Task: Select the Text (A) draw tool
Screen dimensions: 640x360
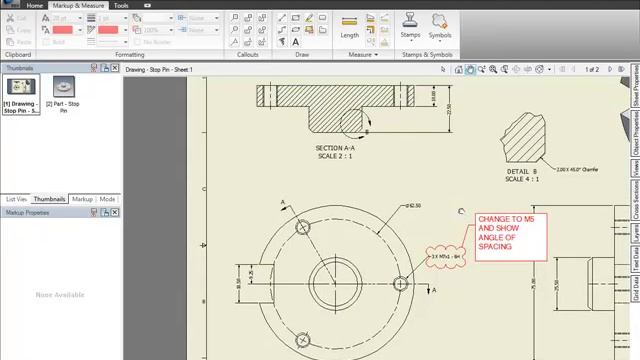Action: pyautogui.click(x=296, y=42)
